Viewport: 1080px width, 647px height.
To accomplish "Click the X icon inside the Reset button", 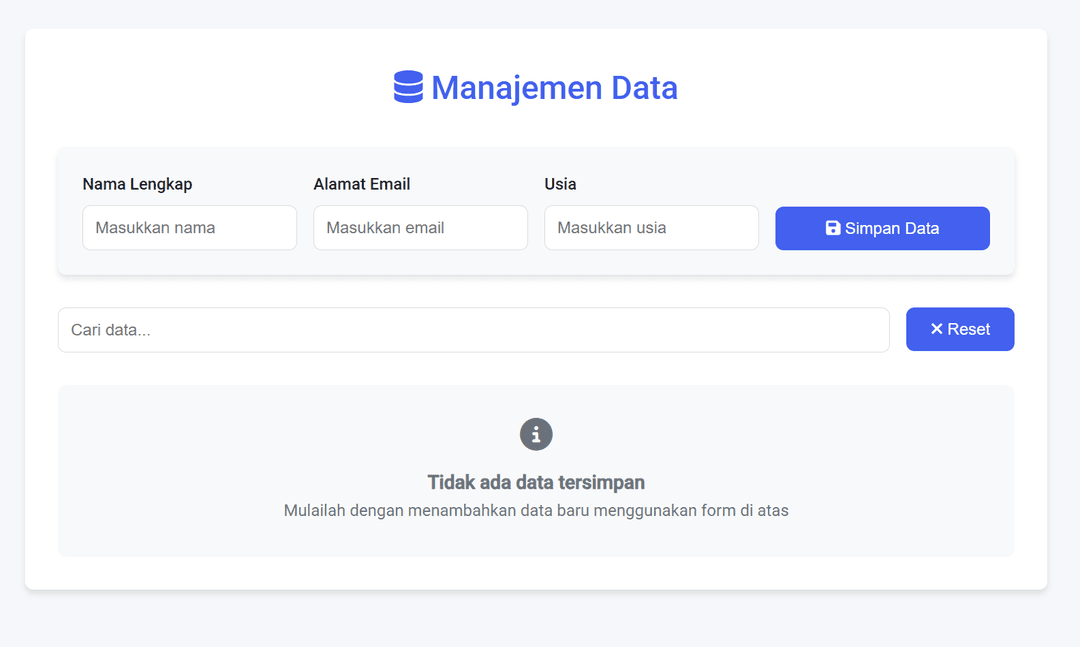I will click(936, 329).
